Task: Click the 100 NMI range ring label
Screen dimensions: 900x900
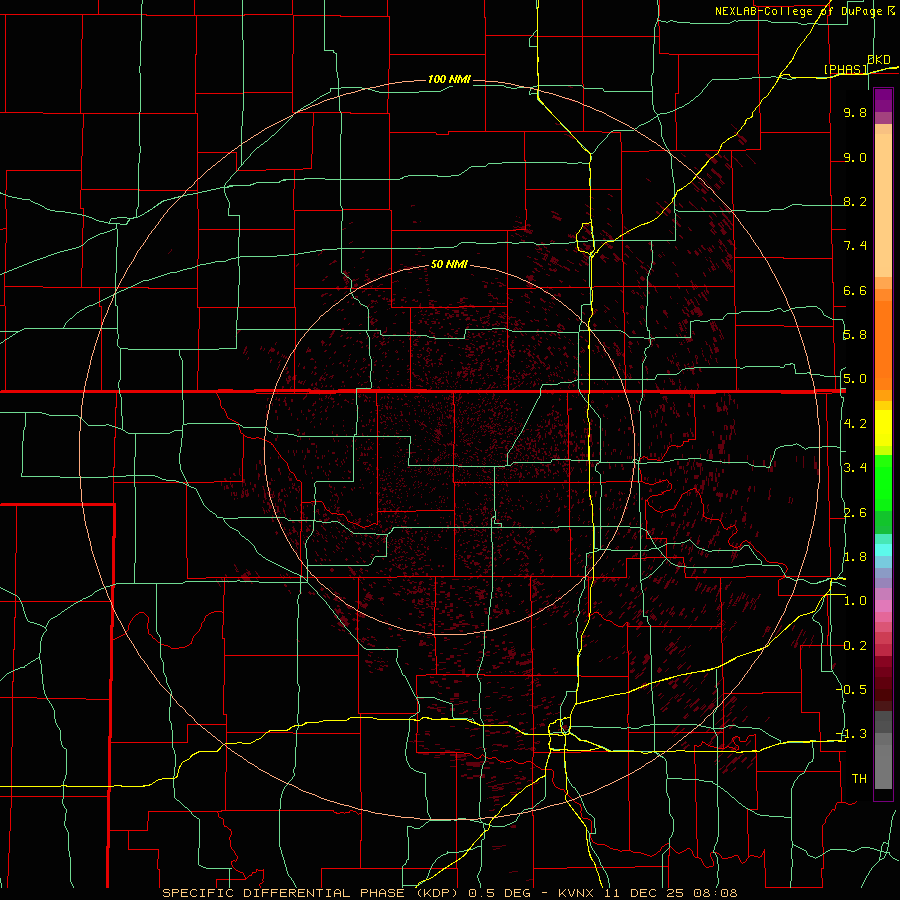Action: pos(449,79)
